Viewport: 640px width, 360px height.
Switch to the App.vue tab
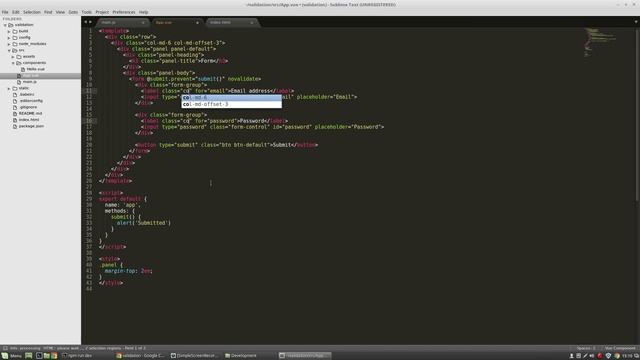coord(176,22)
